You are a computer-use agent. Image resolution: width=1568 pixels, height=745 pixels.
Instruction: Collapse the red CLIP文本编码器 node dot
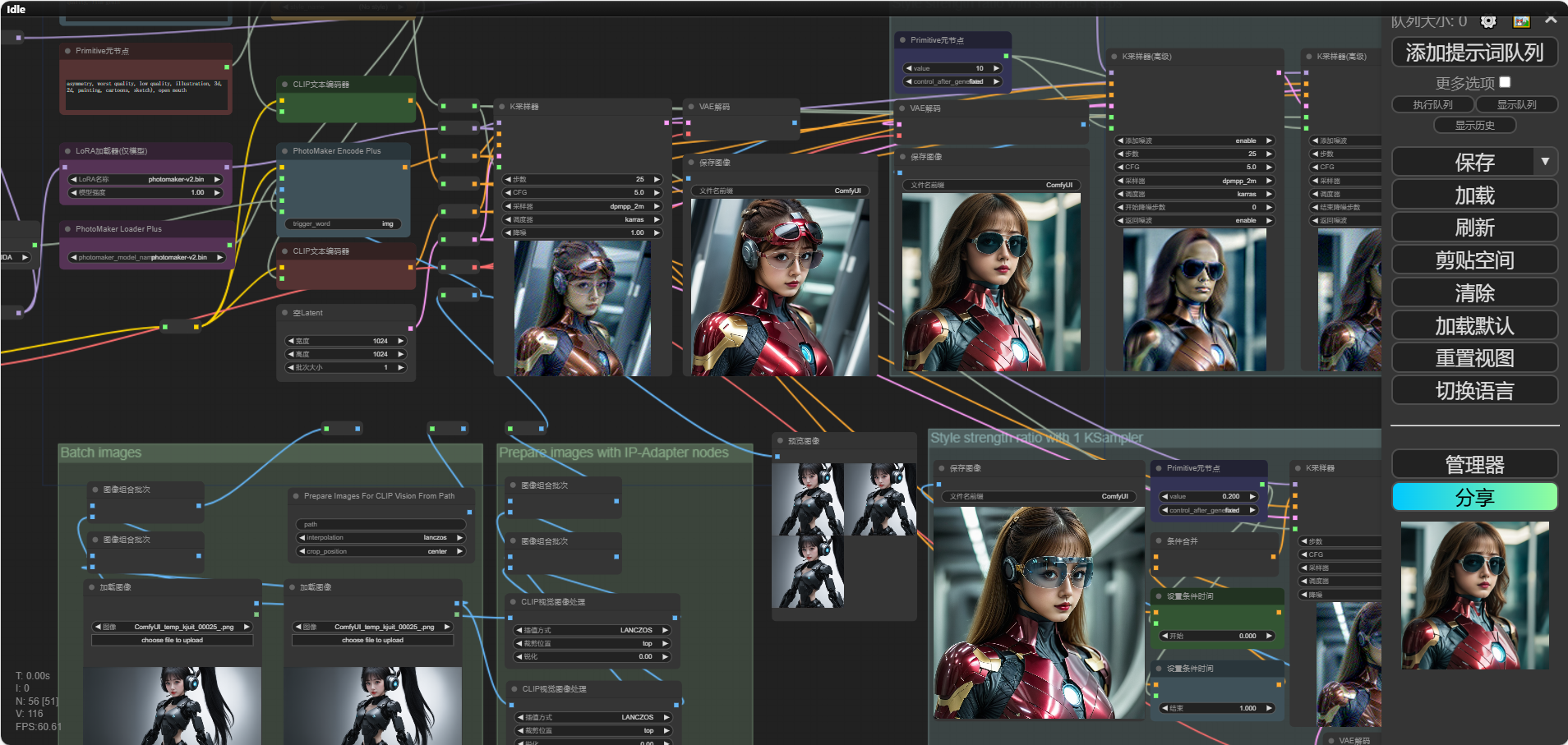point(285,251)
